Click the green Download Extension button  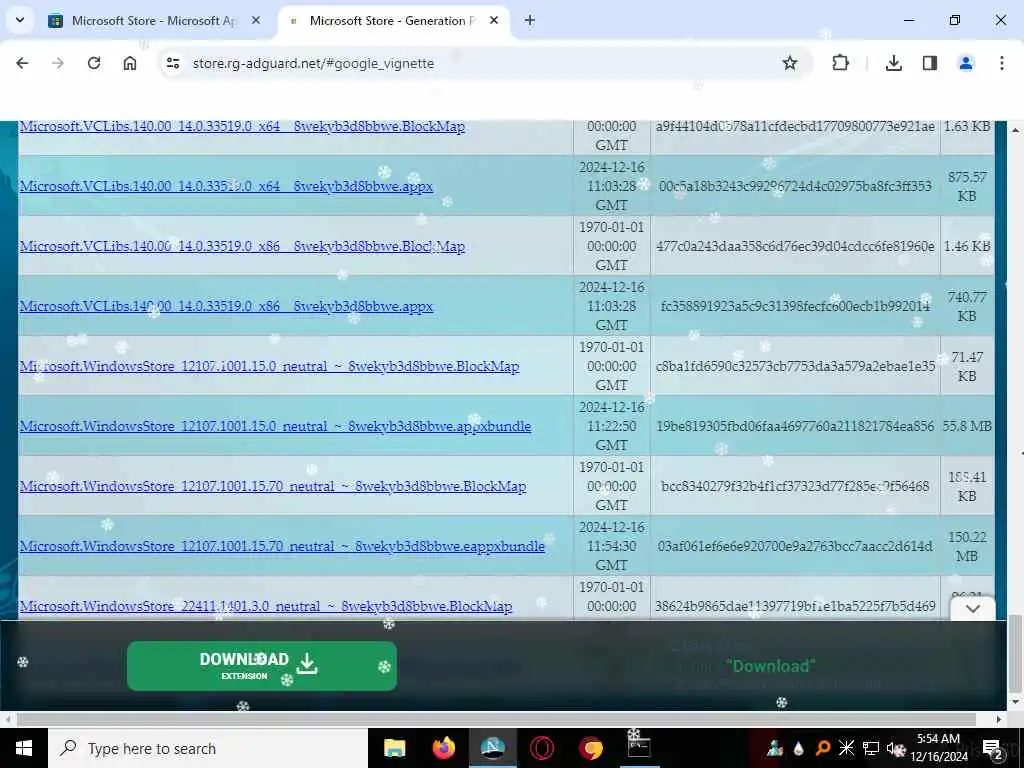262,665
